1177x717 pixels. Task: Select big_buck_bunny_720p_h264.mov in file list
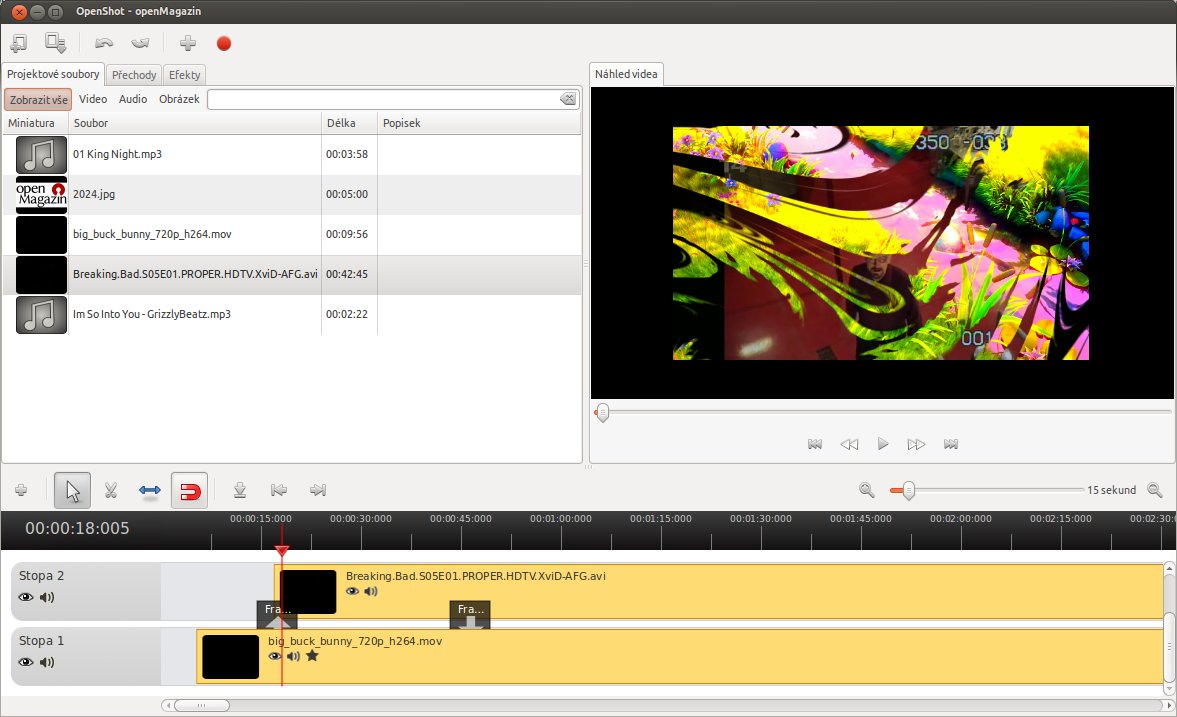click(x=291, y=234)
